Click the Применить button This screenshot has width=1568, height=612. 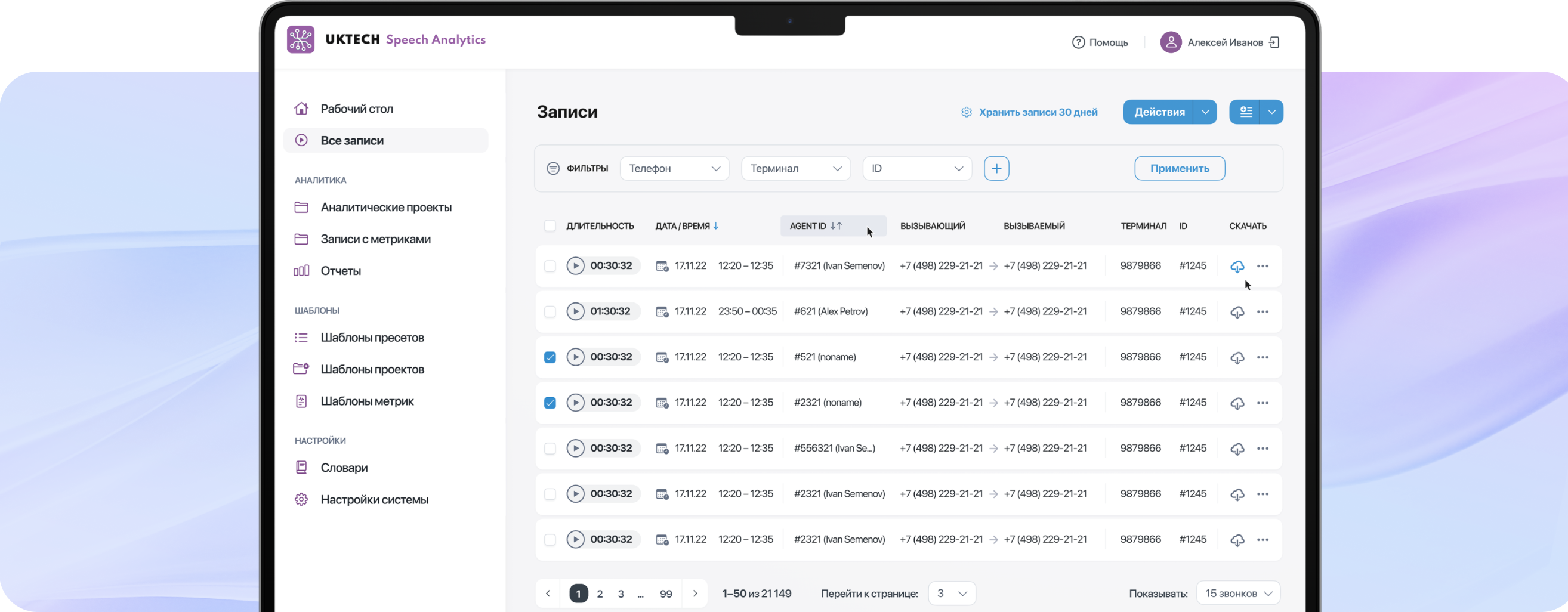[1179, 169]
